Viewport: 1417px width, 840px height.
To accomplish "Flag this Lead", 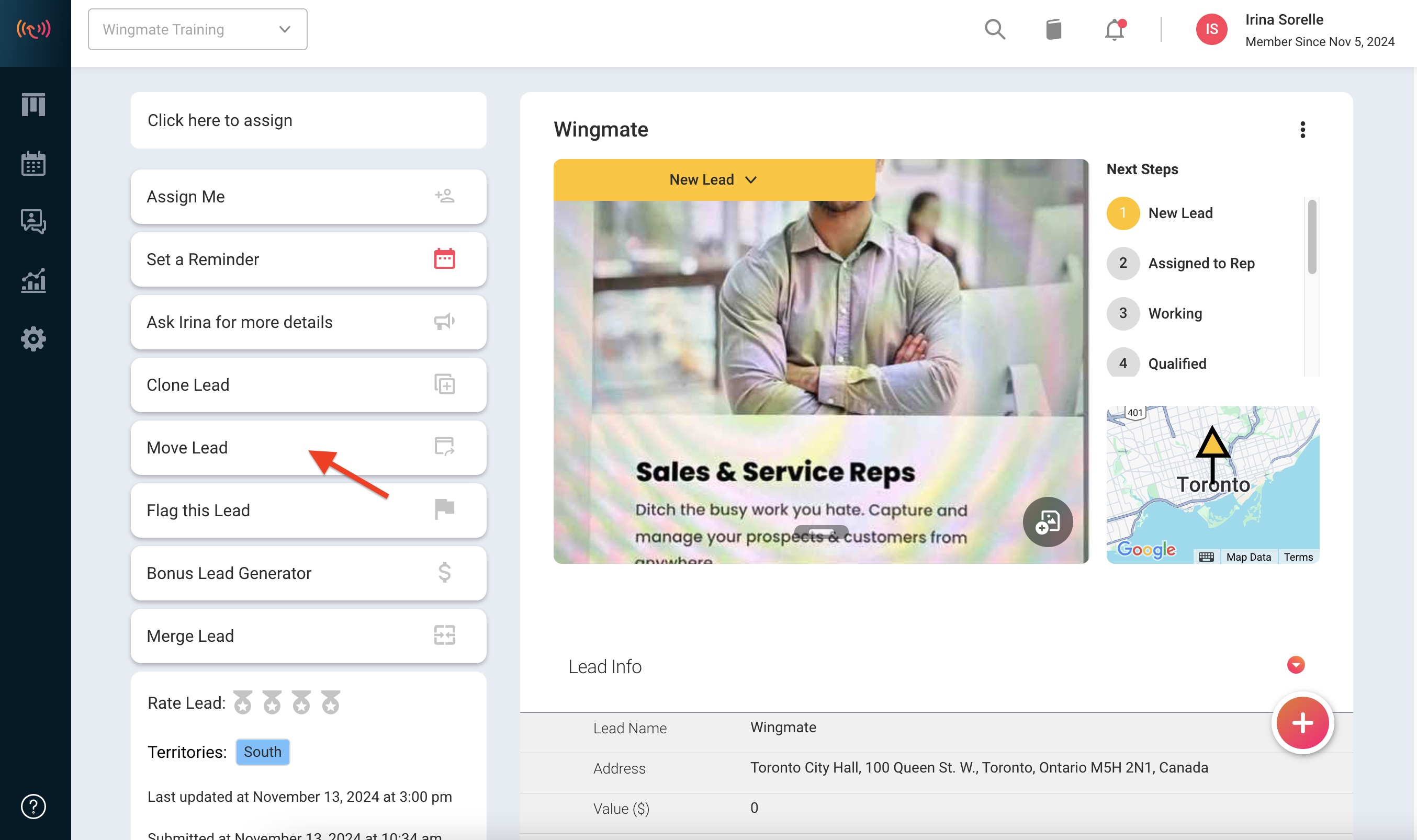I will coord(309,510).
